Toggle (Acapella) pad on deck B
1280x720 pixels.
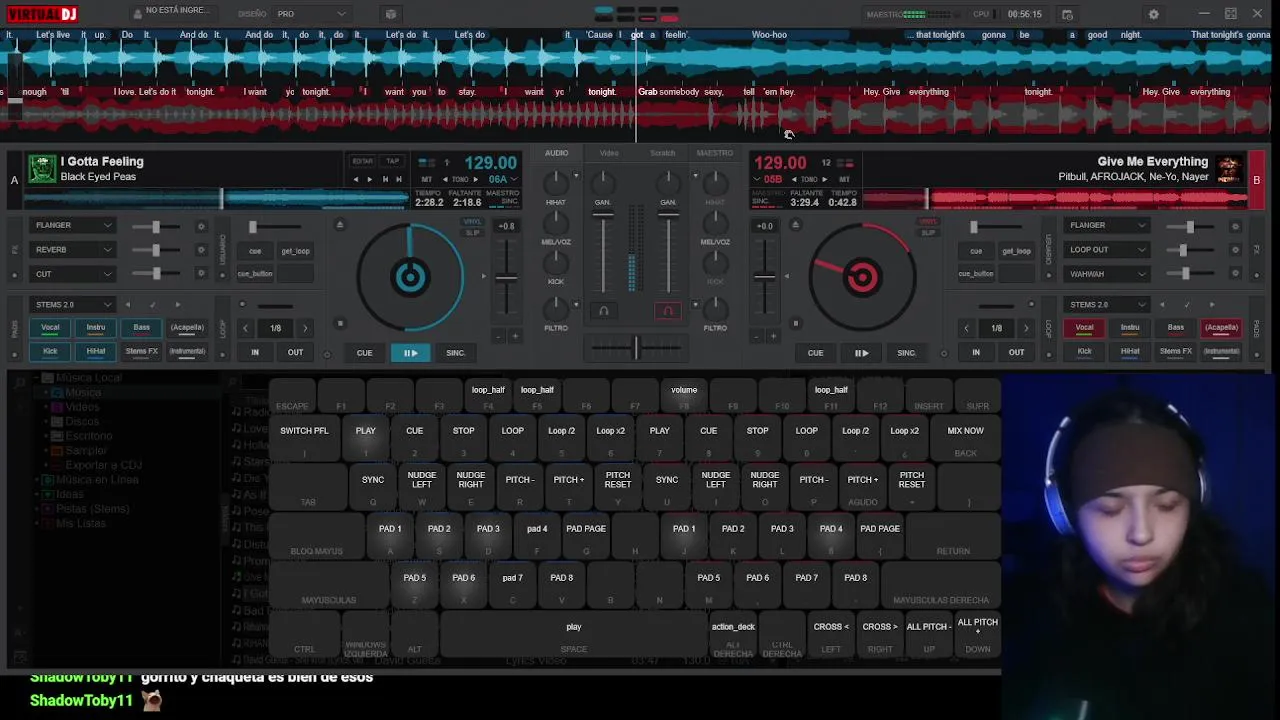(1221, 327)
